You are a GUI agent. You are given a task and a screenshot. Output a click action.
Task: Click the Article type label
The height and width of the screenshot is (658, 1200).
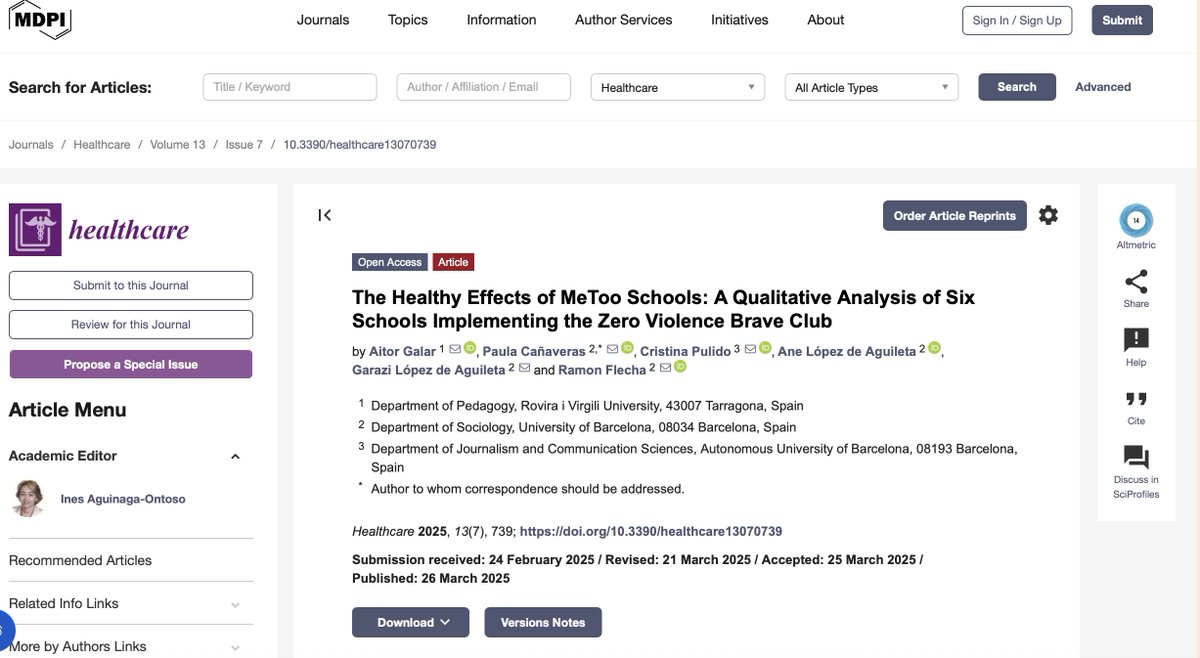(453, 262)
